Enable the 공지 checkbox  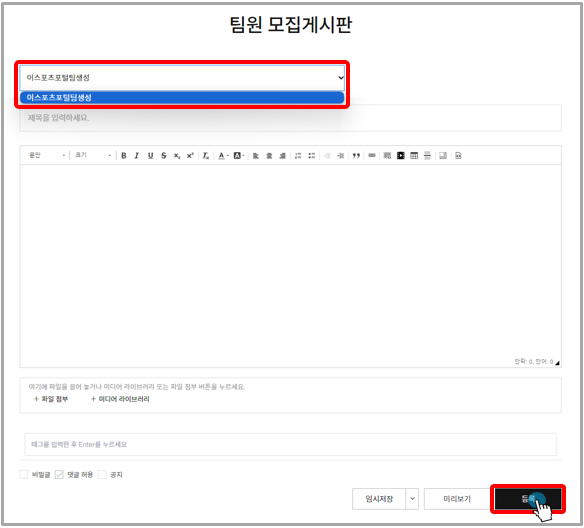[102, 474]
